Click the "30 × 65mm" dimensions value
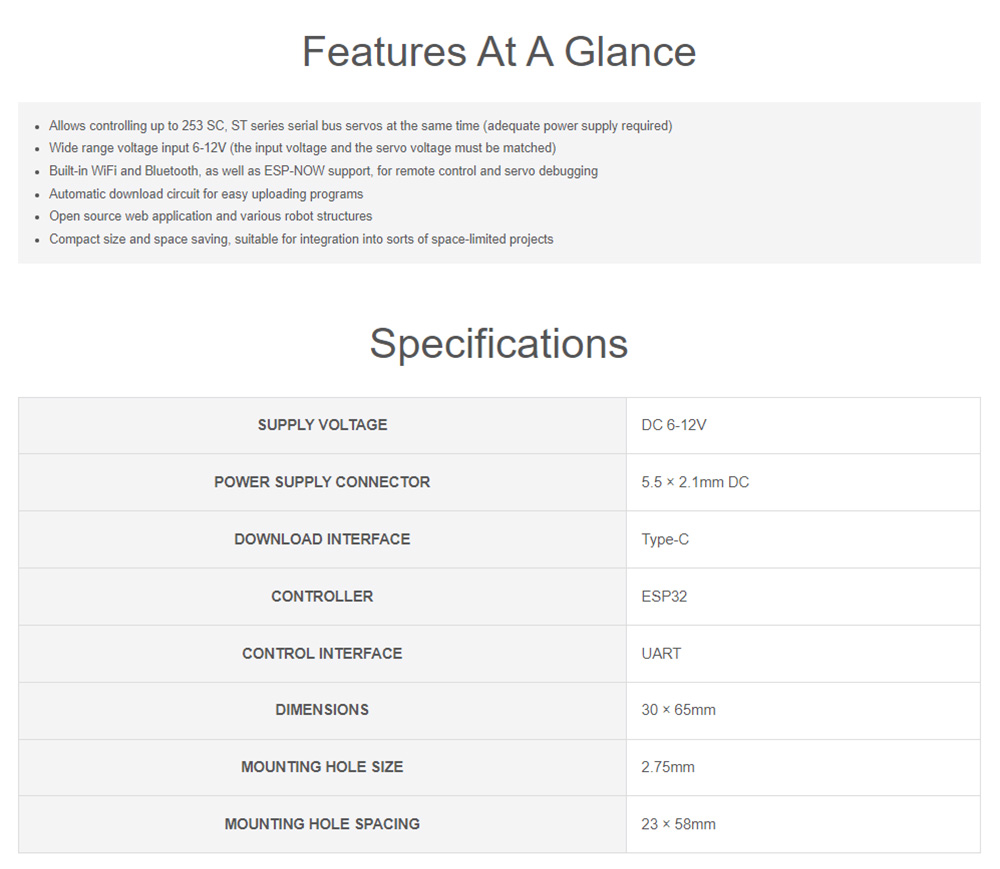The image size is (1000, 869). [678, 710]
